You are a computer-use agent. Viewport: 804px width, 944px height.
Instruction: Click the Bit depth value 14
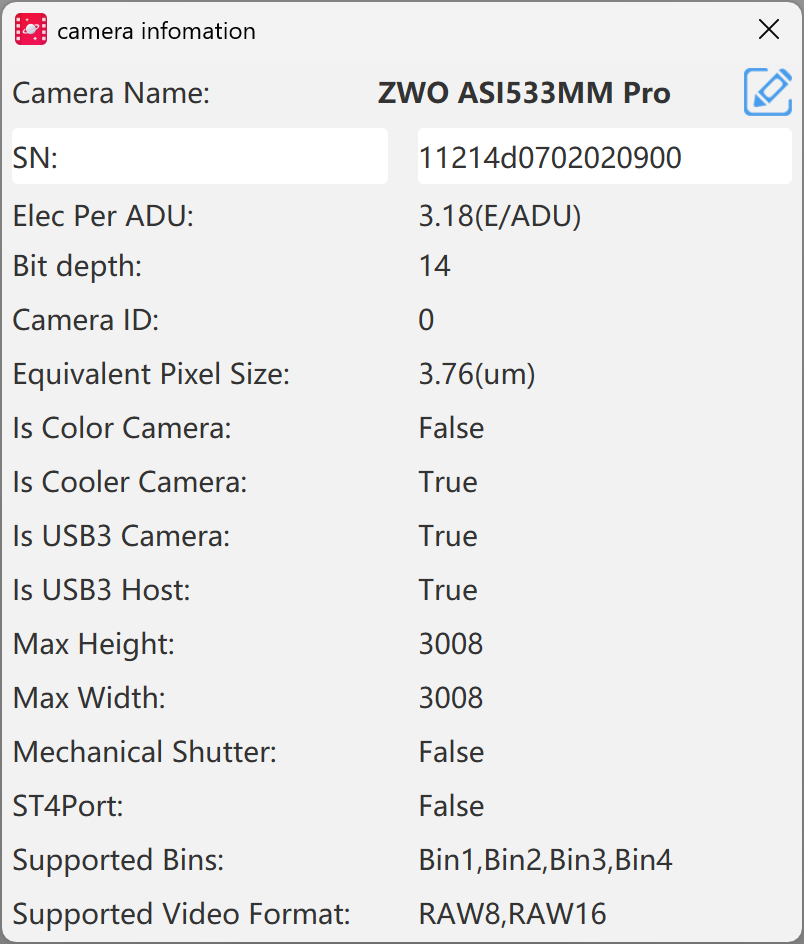tap(435, 266)
